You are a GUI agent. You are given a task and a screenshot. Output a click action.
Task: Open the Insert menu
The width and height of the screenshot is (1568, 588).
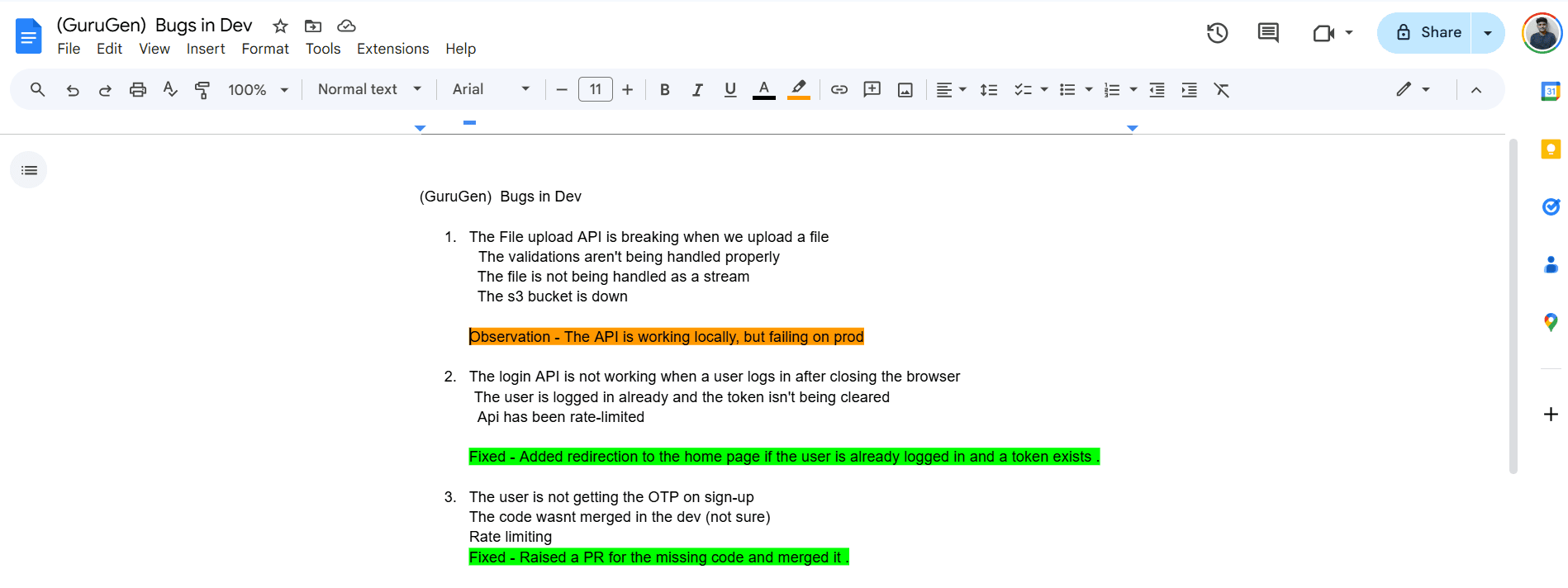tap(206, 49)
